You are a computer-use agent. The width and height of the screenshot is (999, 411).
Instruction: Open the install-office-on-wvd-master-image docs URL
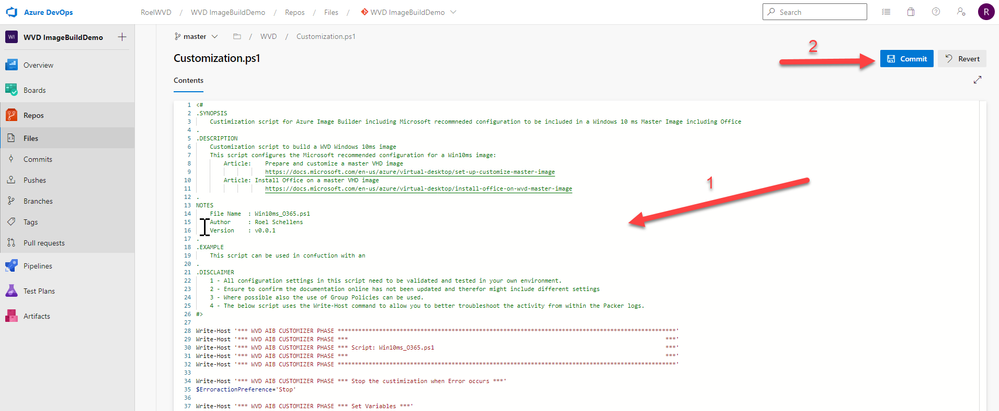(419, 189)
